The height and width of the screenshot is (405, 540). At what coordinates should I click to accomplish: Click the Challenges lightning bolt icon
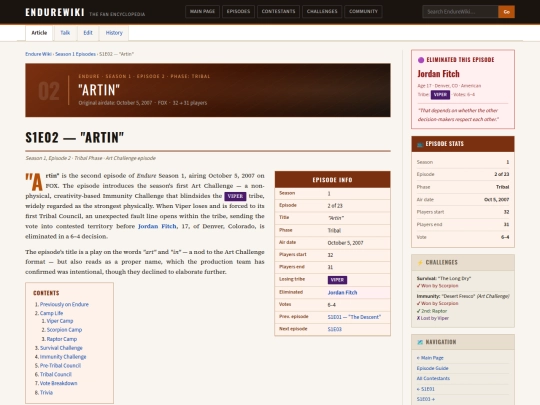(x=420, y=263)
